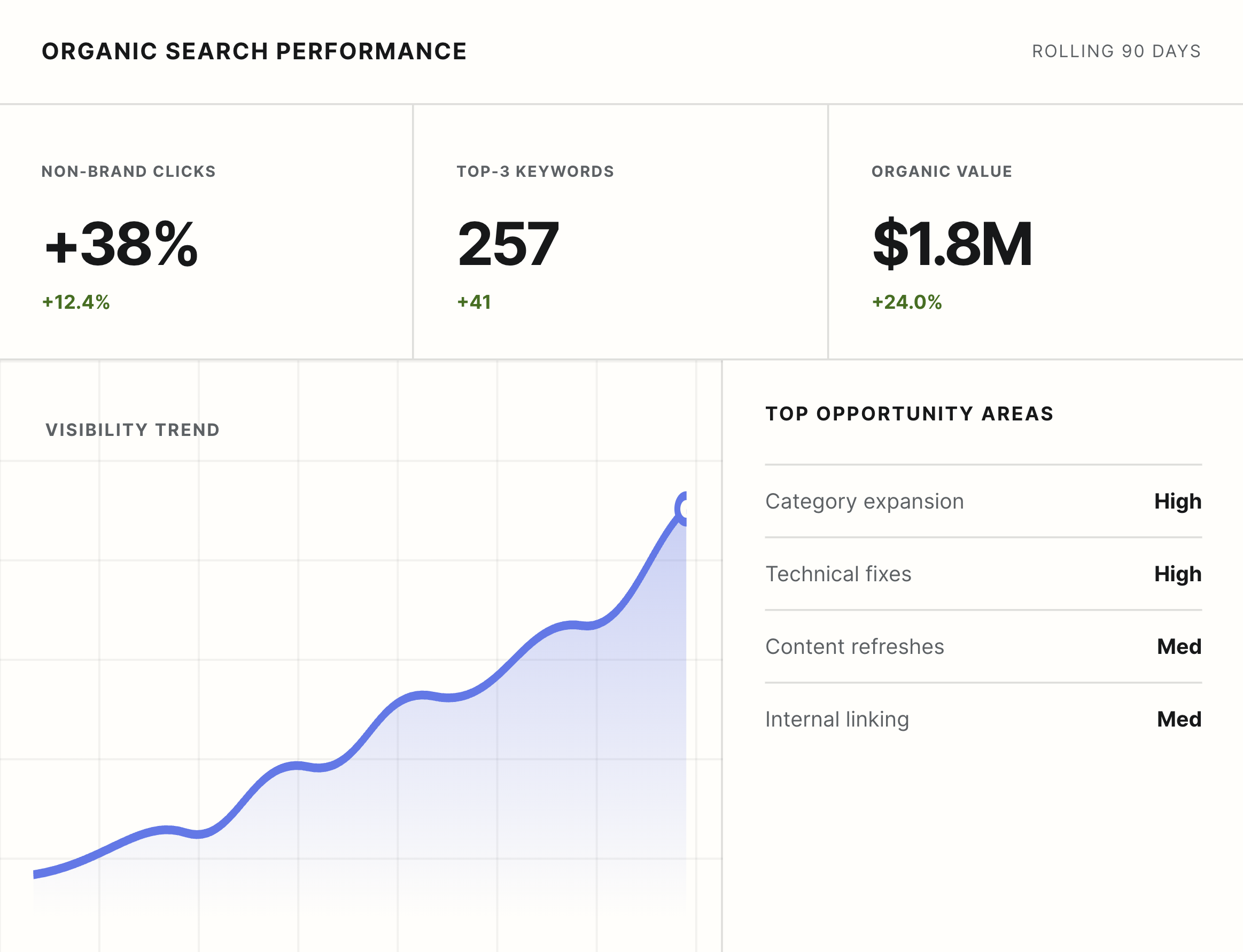Click the Visibility Trend heading
The height and width of the screenshot is (952, 1243).
coord(133,430)
